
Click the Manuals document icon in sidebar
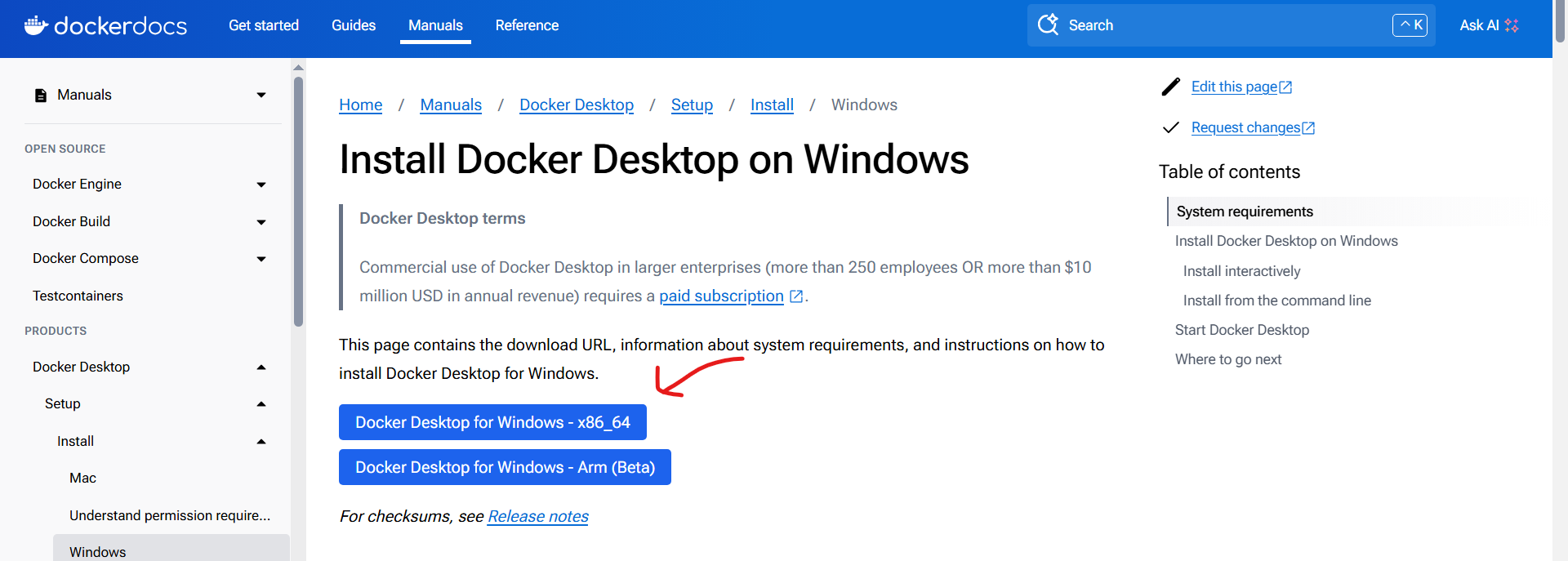point(40,96)
